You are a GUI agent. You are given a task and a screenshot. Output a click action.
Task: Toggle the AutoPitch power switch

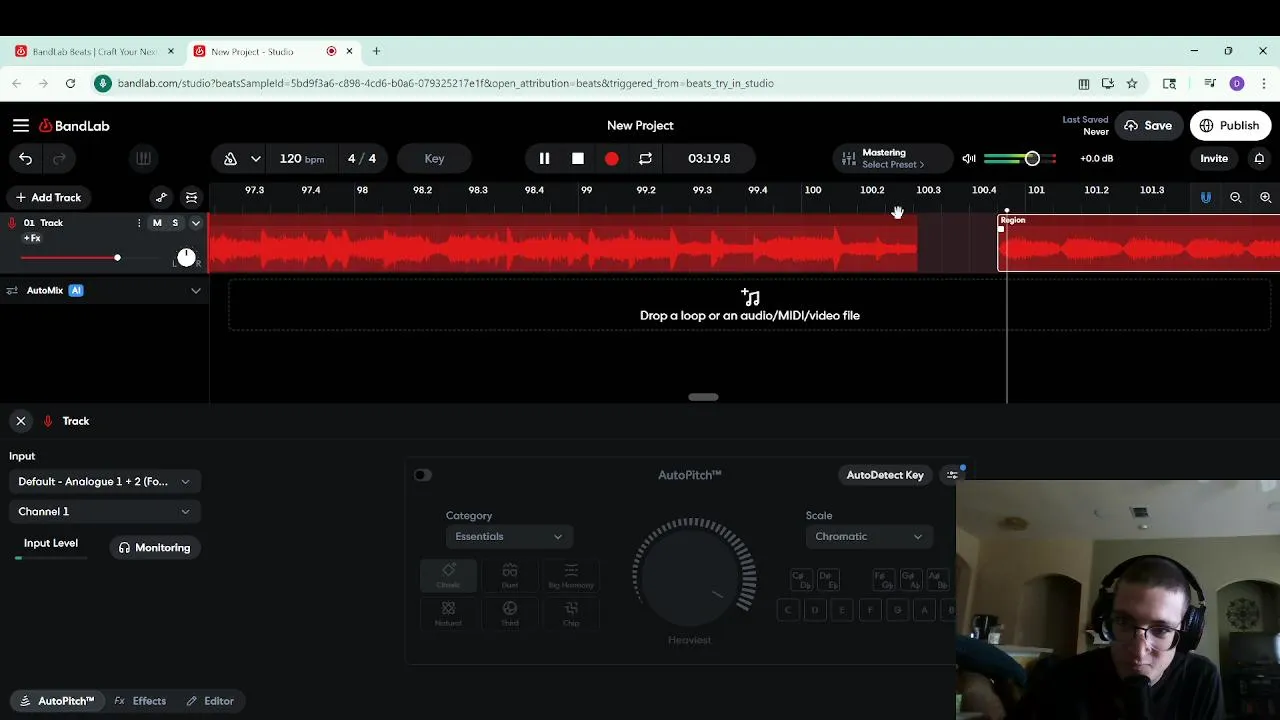coord(422,475)
